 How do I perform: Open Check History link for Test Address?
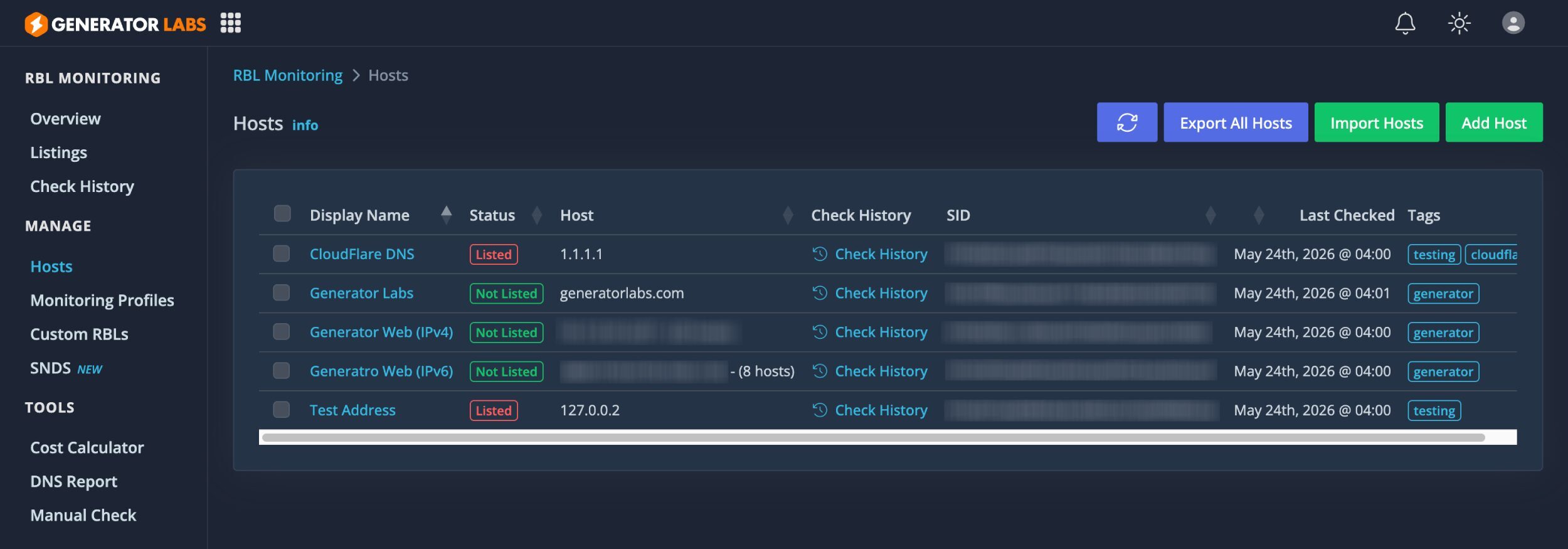click(881, 410)
